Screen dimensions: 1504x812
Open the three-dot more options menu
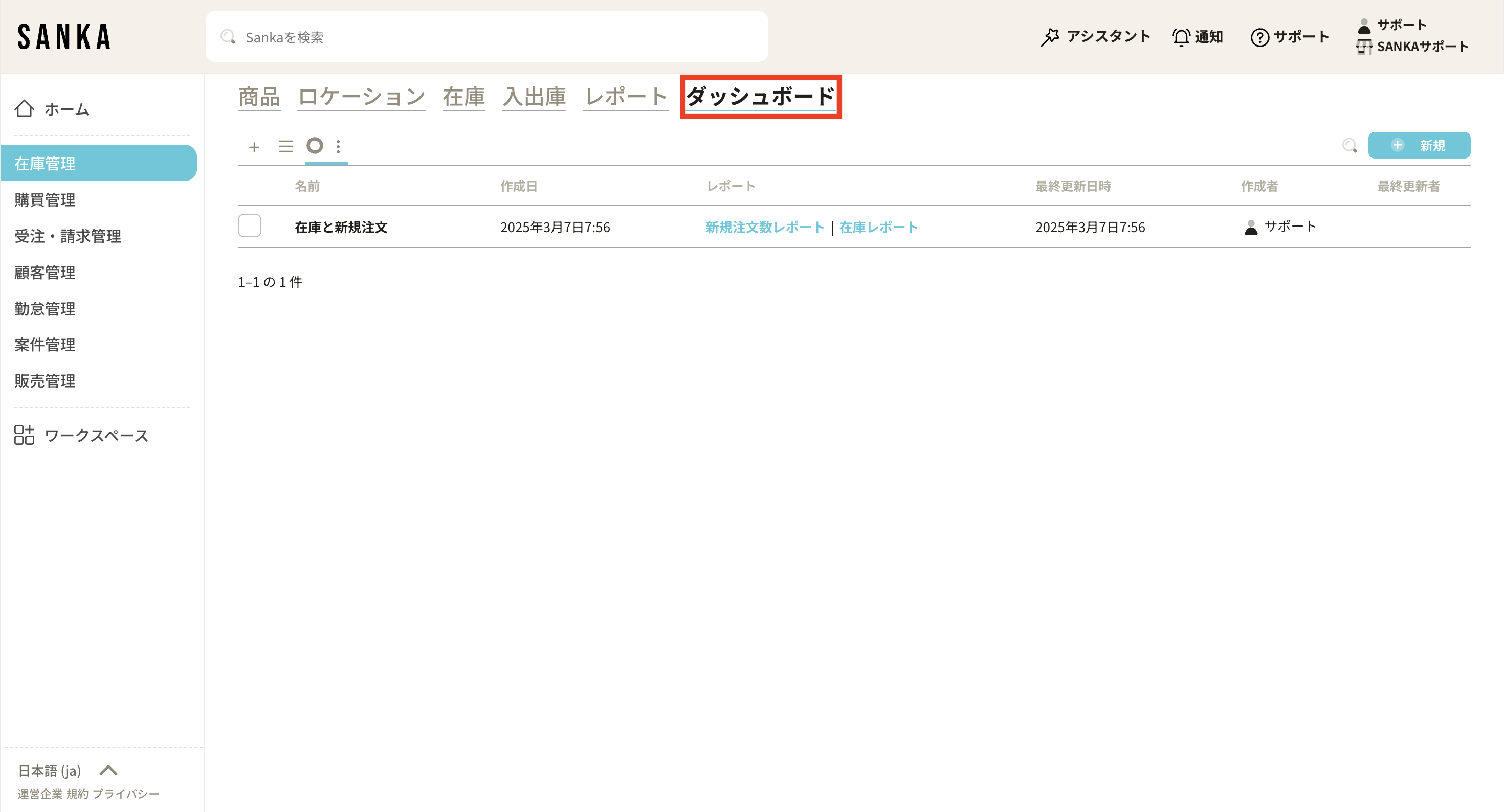tap(338, 146)
